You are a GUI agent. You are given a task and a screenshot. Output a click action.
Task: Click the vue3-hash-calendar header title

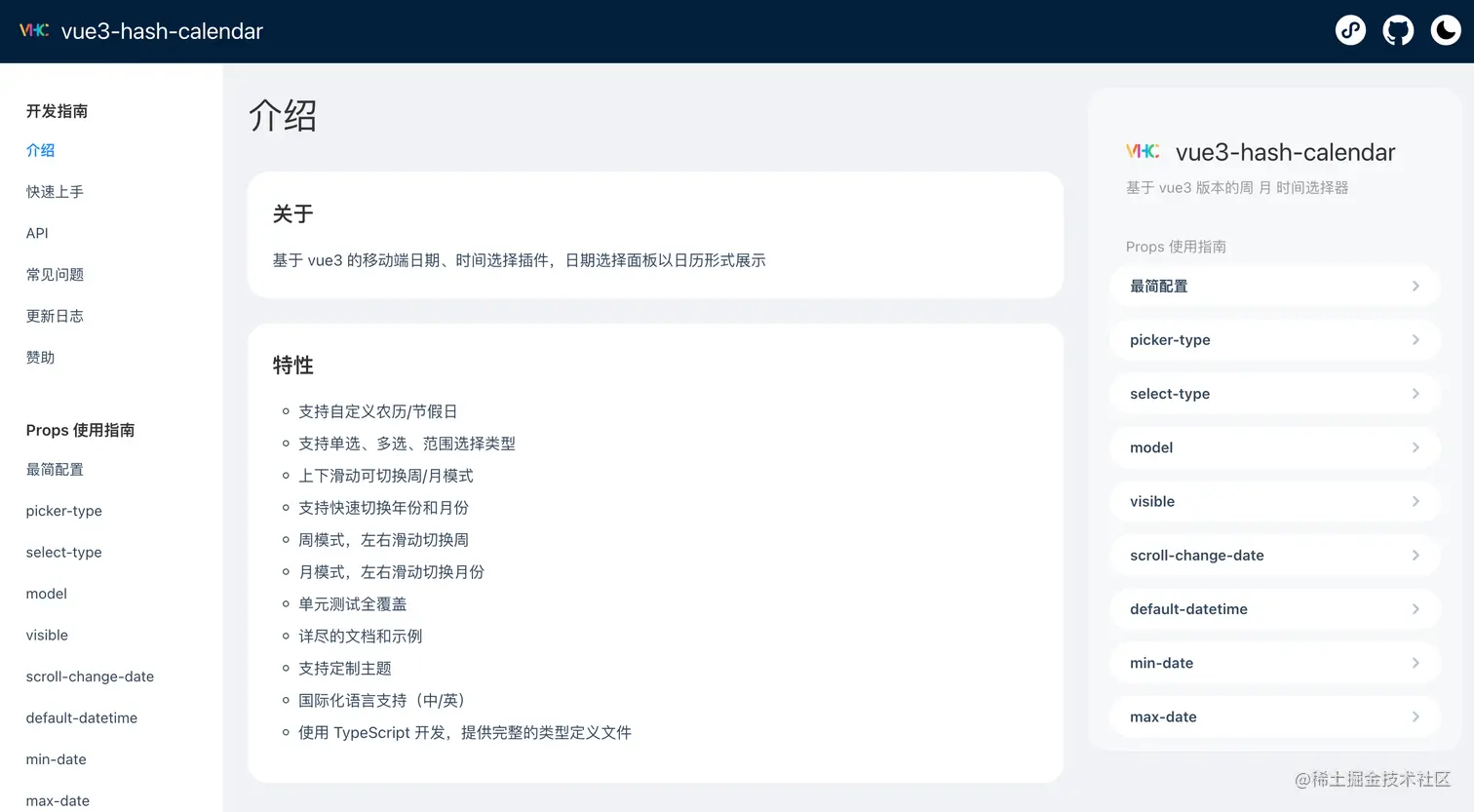(162, 31)
